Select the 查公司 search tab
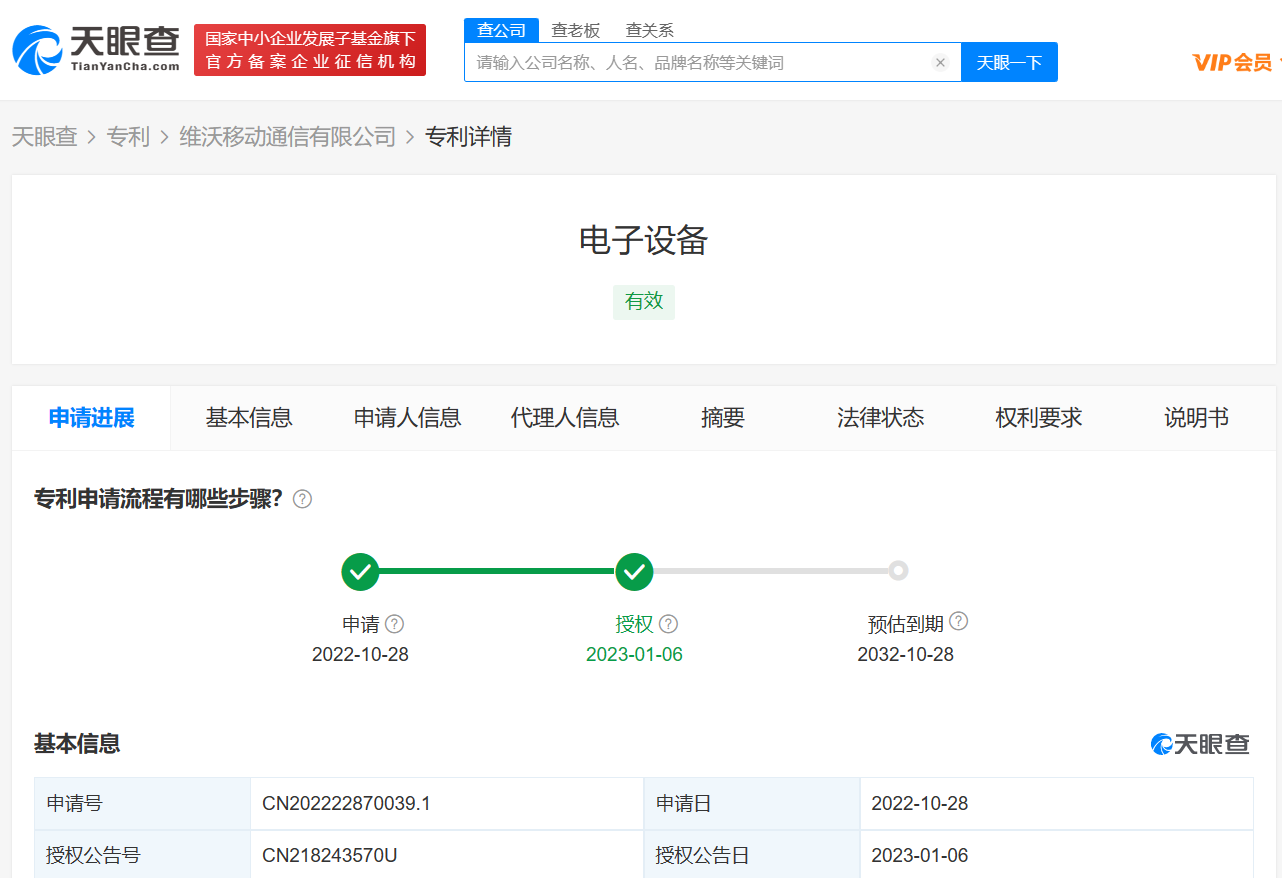 tap(501, 30)
